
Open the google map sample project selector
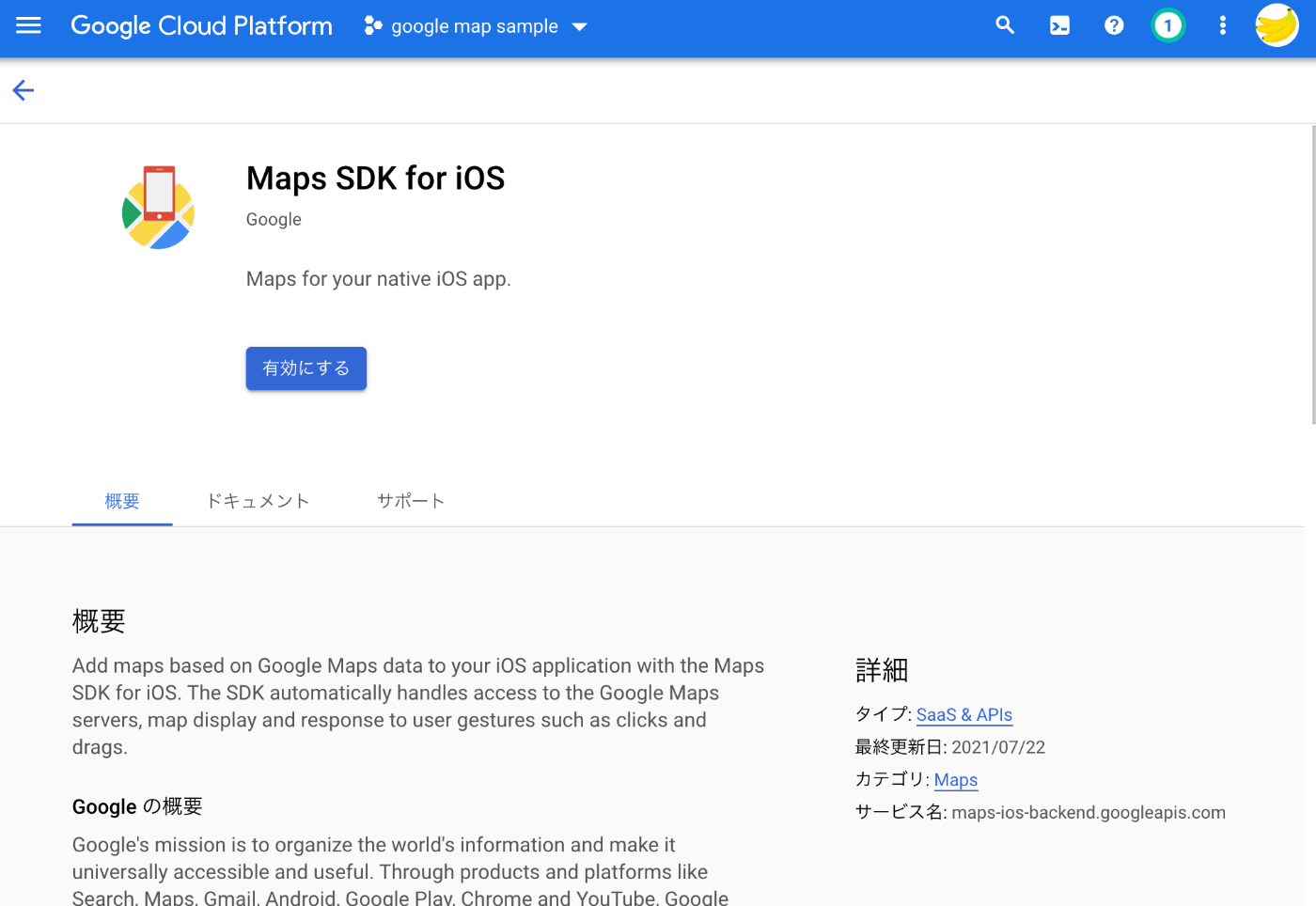(476, 26)
